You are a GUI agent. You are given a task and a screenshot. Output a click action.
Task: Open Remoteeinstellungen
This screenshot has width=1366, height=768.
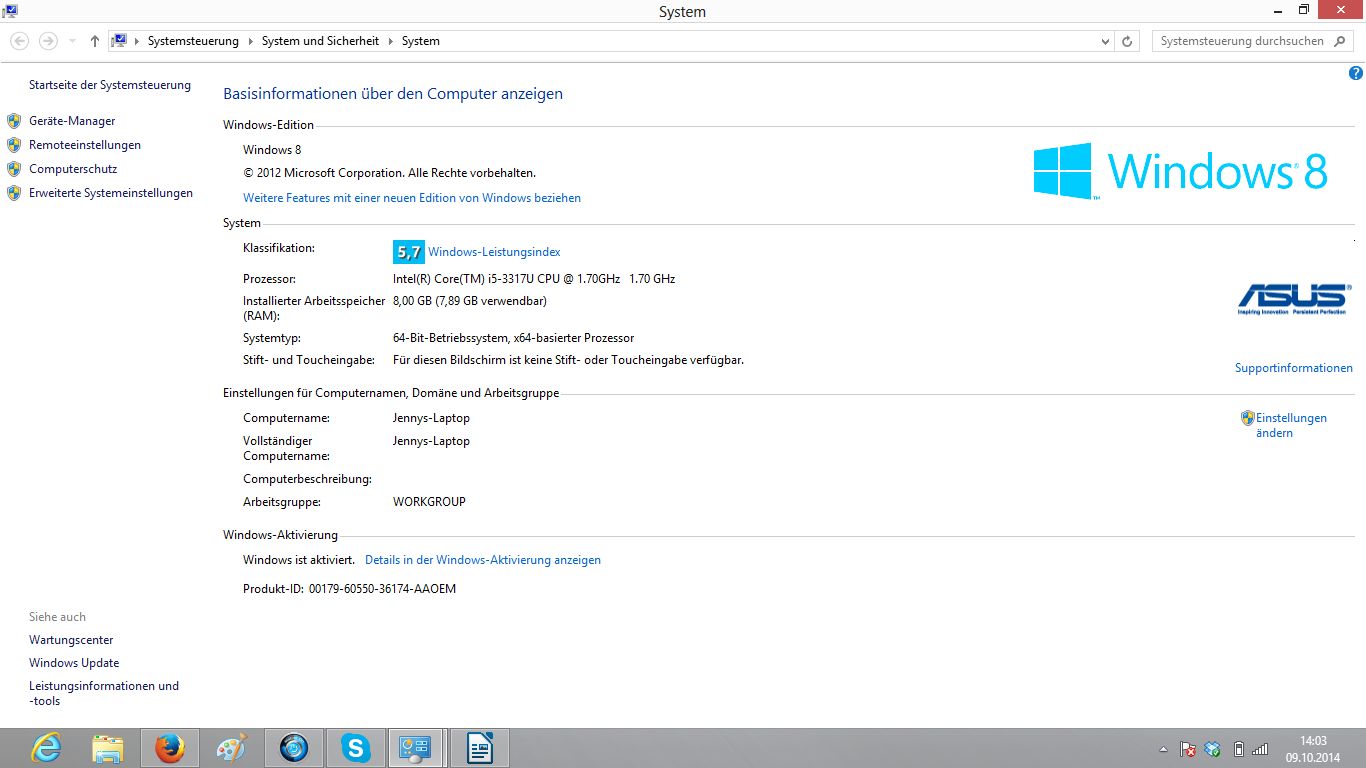point(85,145)
